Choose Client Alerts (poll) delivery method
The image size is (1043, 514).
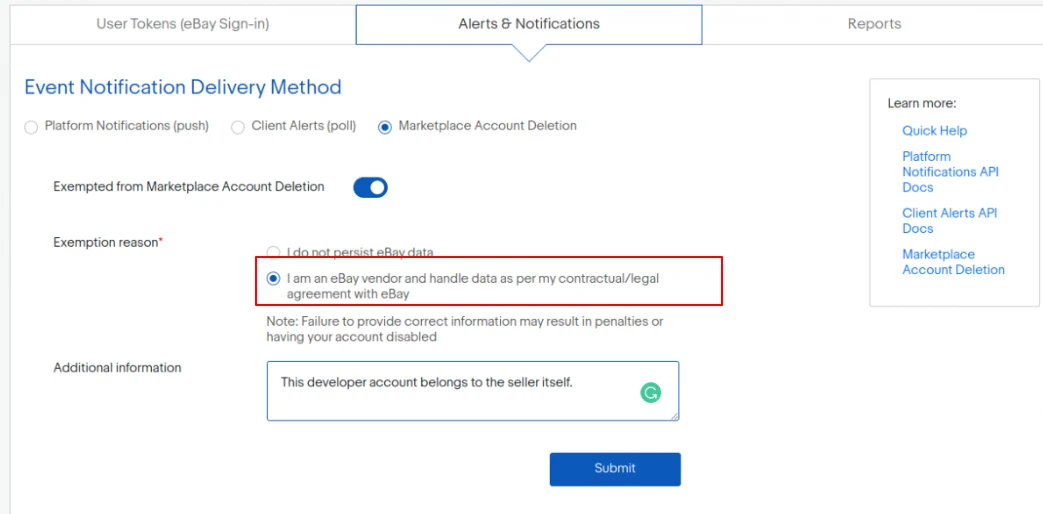[x=238, y=127]
